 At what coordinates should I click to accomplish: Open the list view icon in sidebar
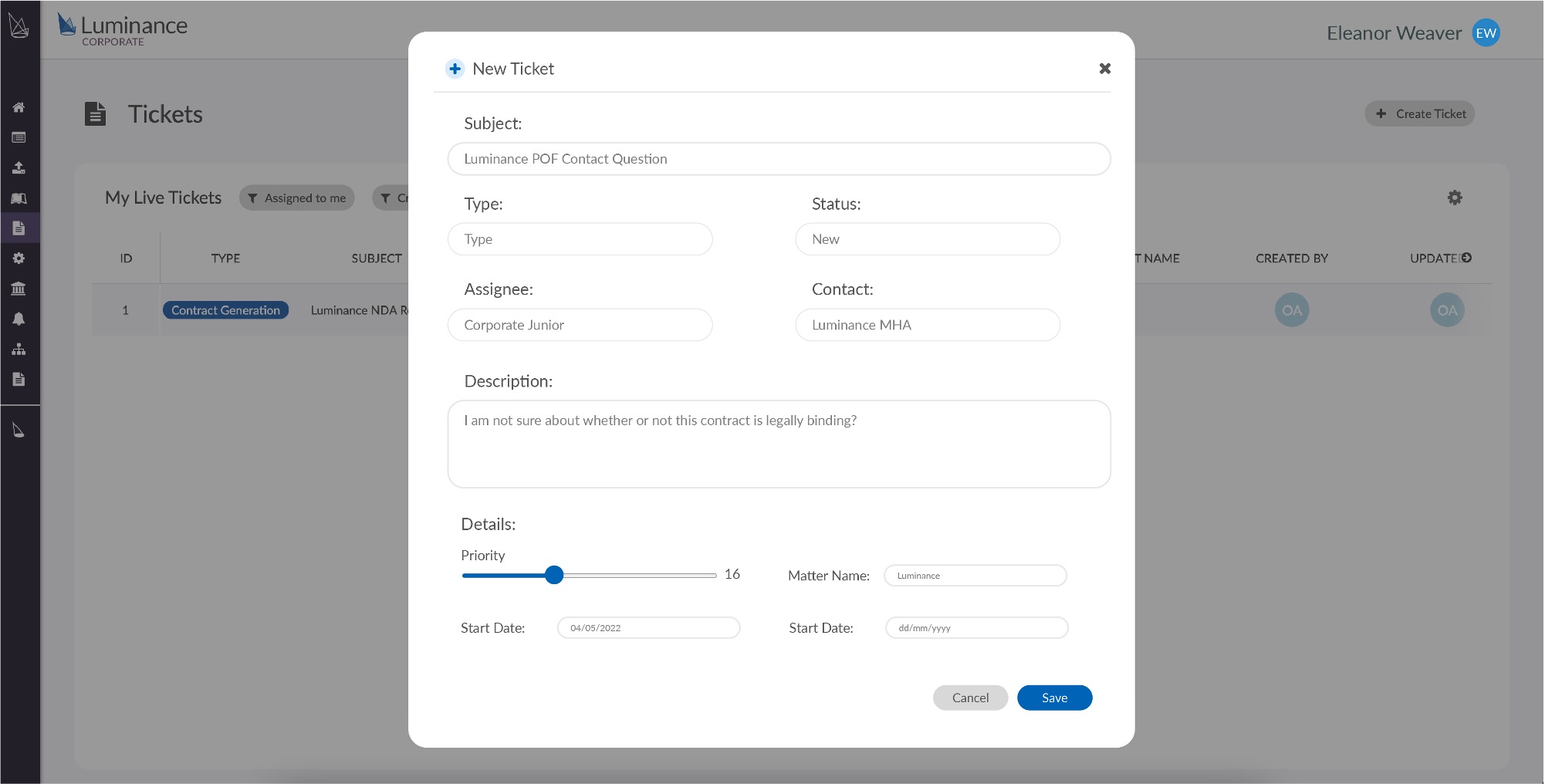[19, 137]
